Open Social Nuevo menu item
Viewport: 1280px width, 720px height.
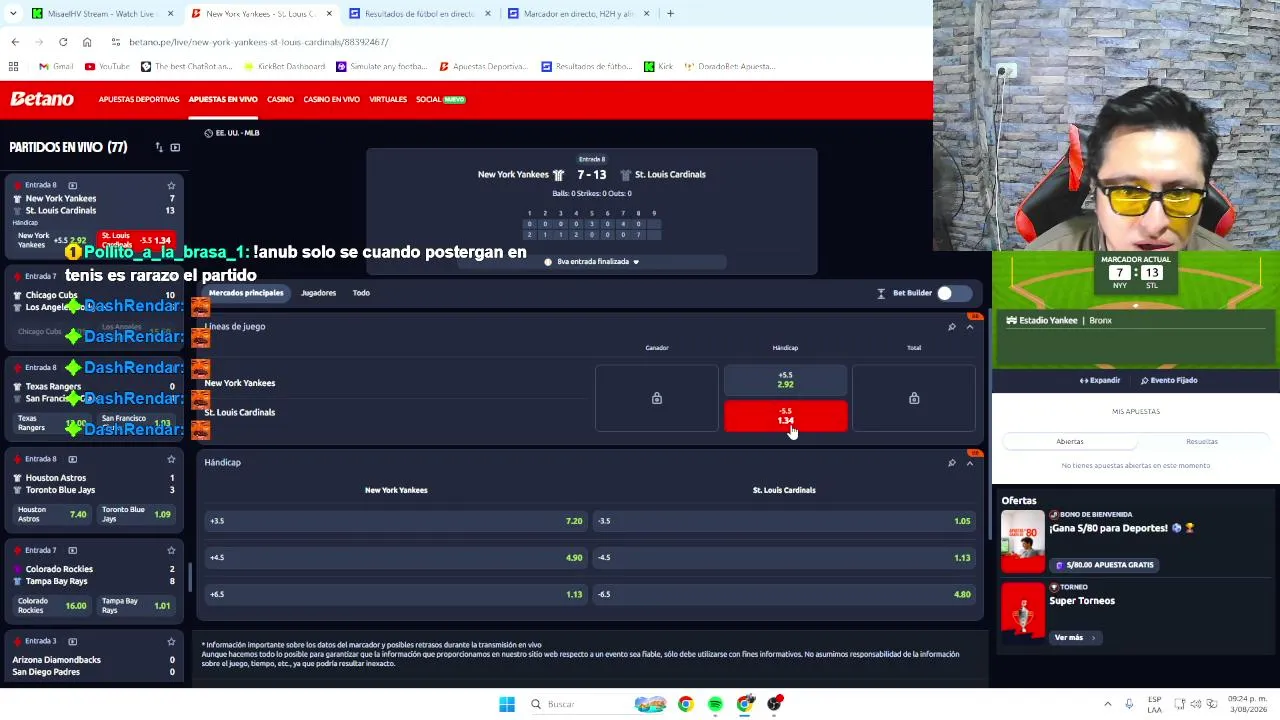click(x=441, y=99)
